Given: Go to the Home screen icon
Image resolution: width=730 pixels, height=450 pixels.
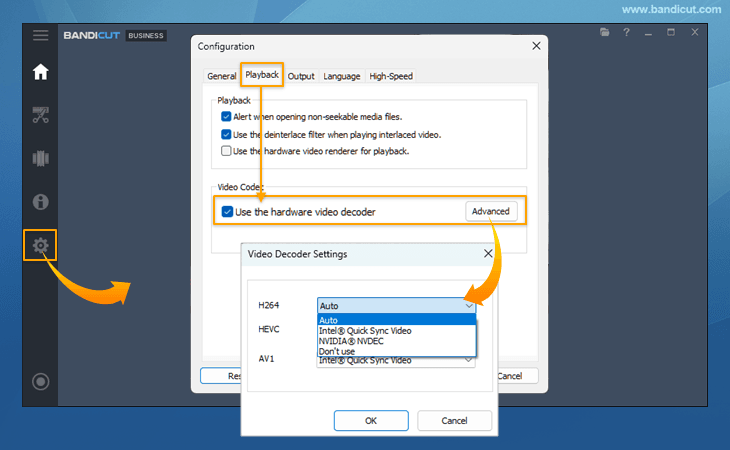Looking at the screenshot, I should tap(40, 72).
